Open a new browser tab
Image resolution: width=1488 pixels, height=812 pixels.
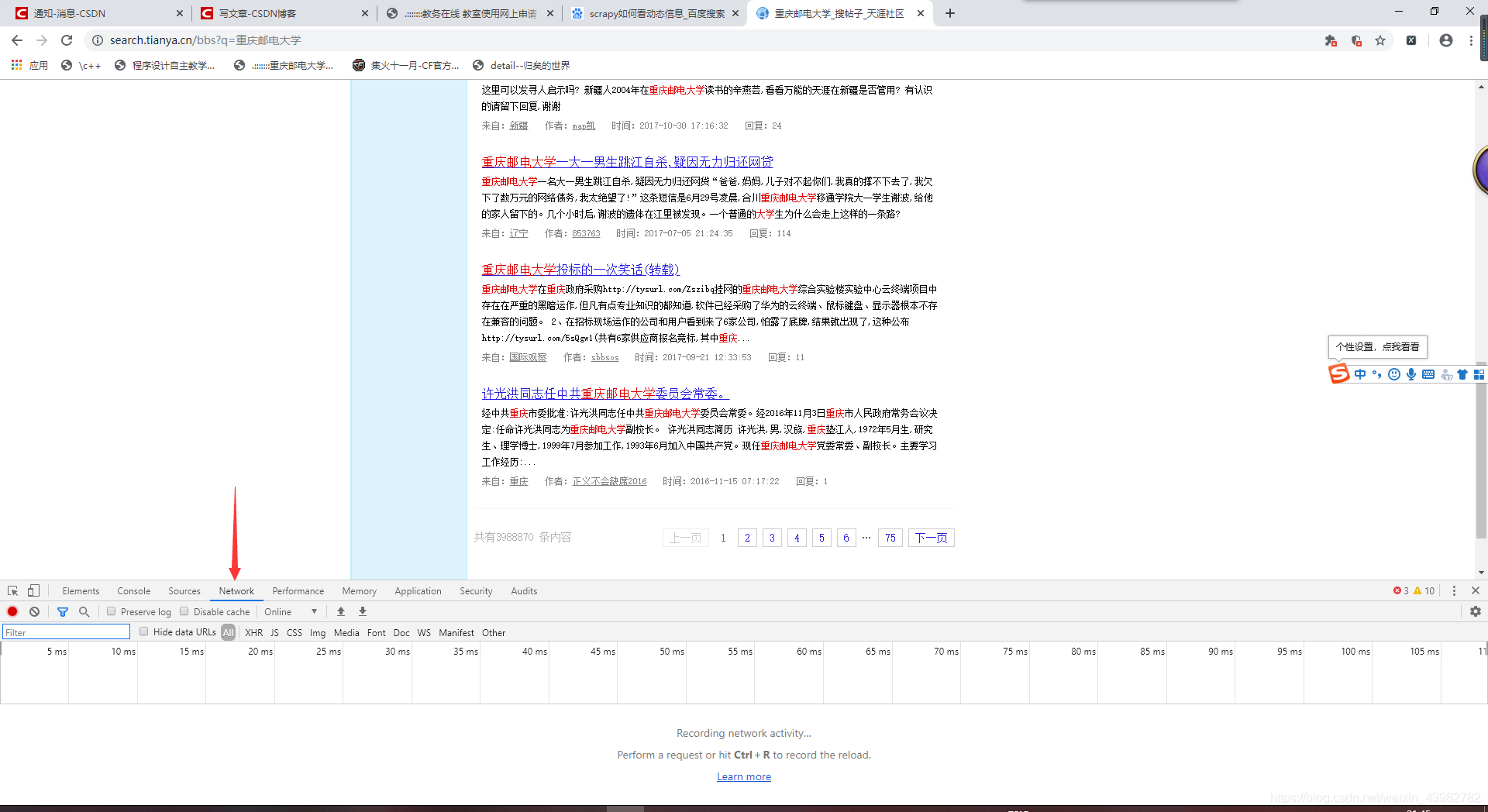pyautogui.click(x=950, y=13)
